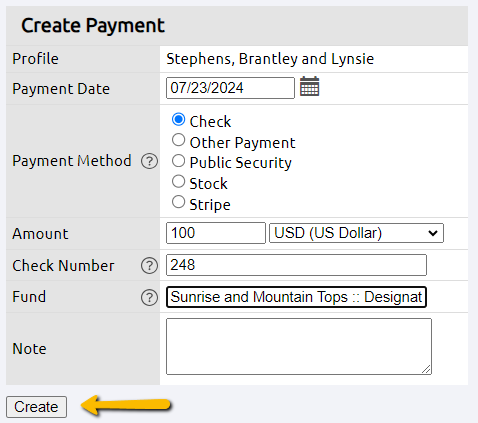Show help for Payment Method
The image size is (478, 423).
[149, 161]
